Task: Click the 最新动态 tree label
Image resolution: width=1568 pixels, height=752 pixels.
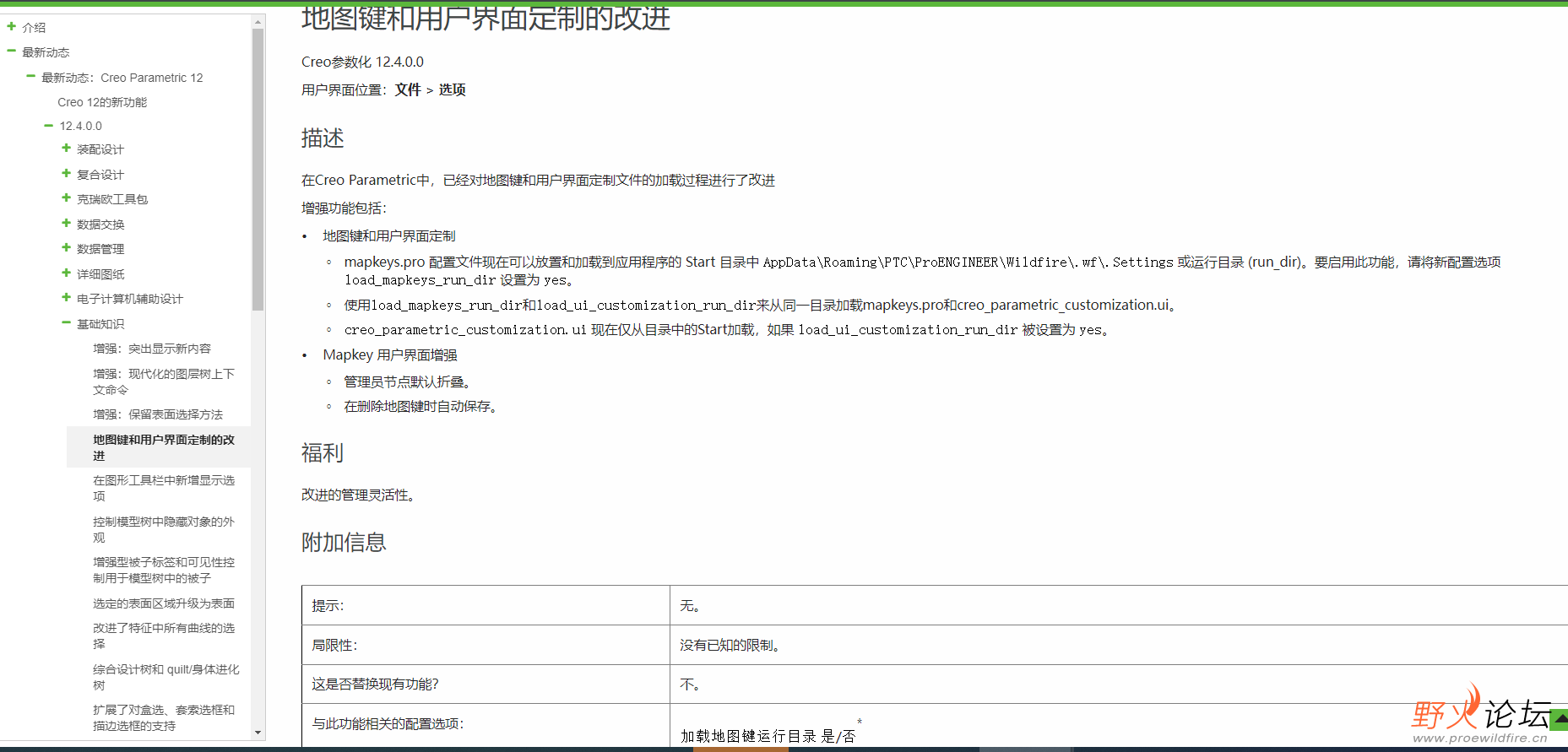Action: (x=46, y=52)
